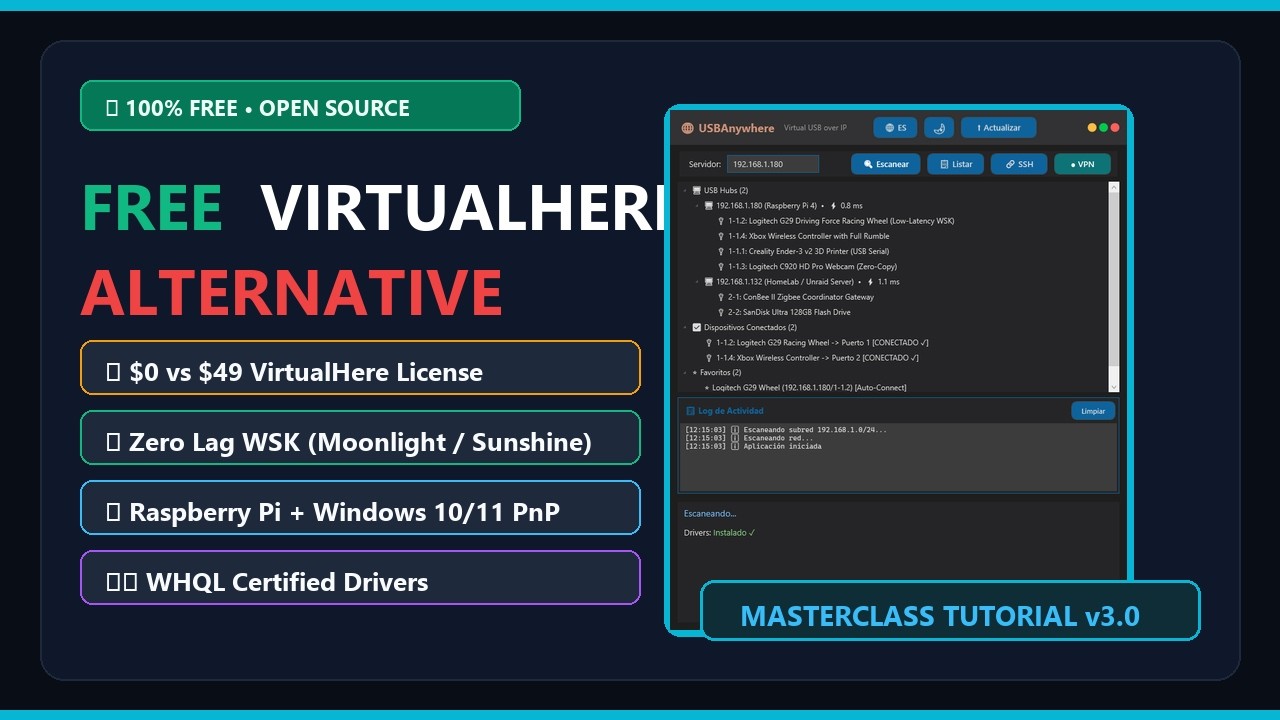Toggle the VPN button
Image resolution: width=1280 pixels, height=720 pixels.
[1082, 164]
